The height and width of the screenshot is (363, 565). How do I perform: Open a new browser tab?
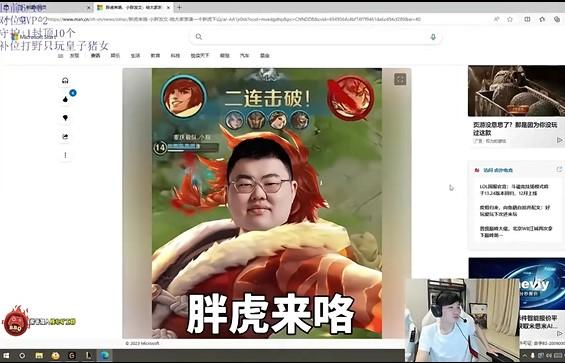(x=179, y=7)
